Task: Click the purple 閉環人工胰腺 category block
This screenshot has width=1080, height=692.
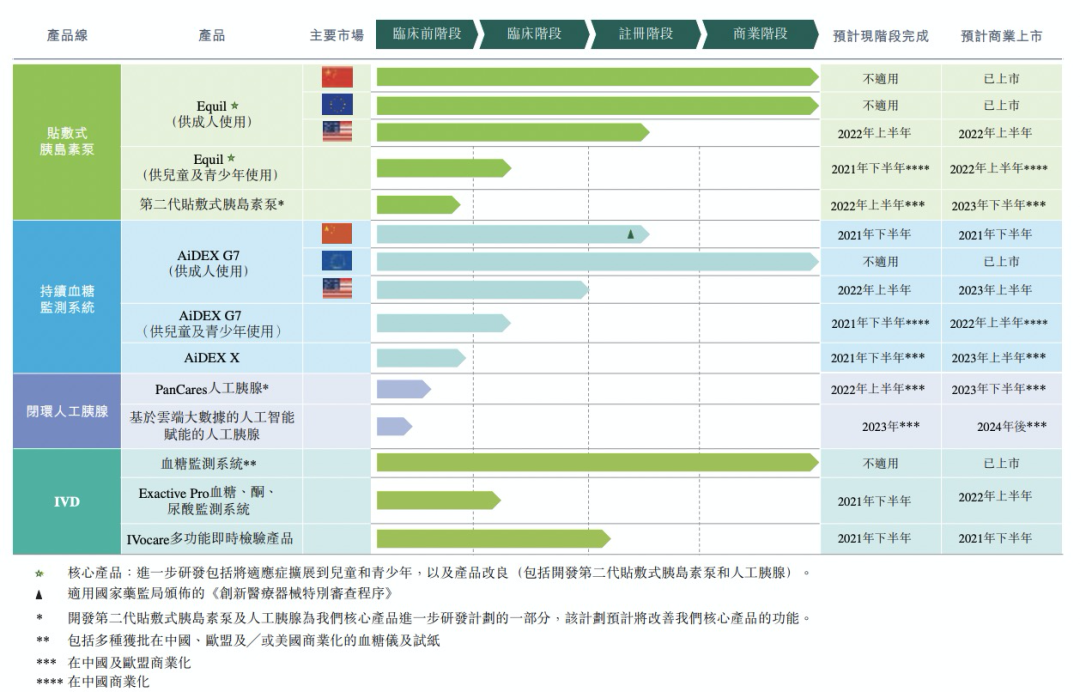Action: 67,411
